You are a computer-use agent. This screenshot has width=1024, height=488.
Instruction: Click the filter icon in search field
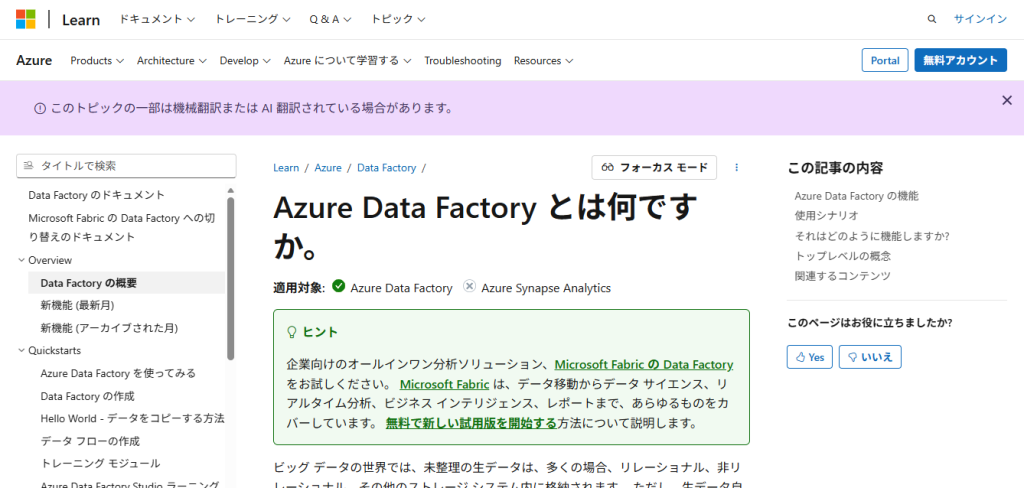pyautogui.click(x=28, y=166)
